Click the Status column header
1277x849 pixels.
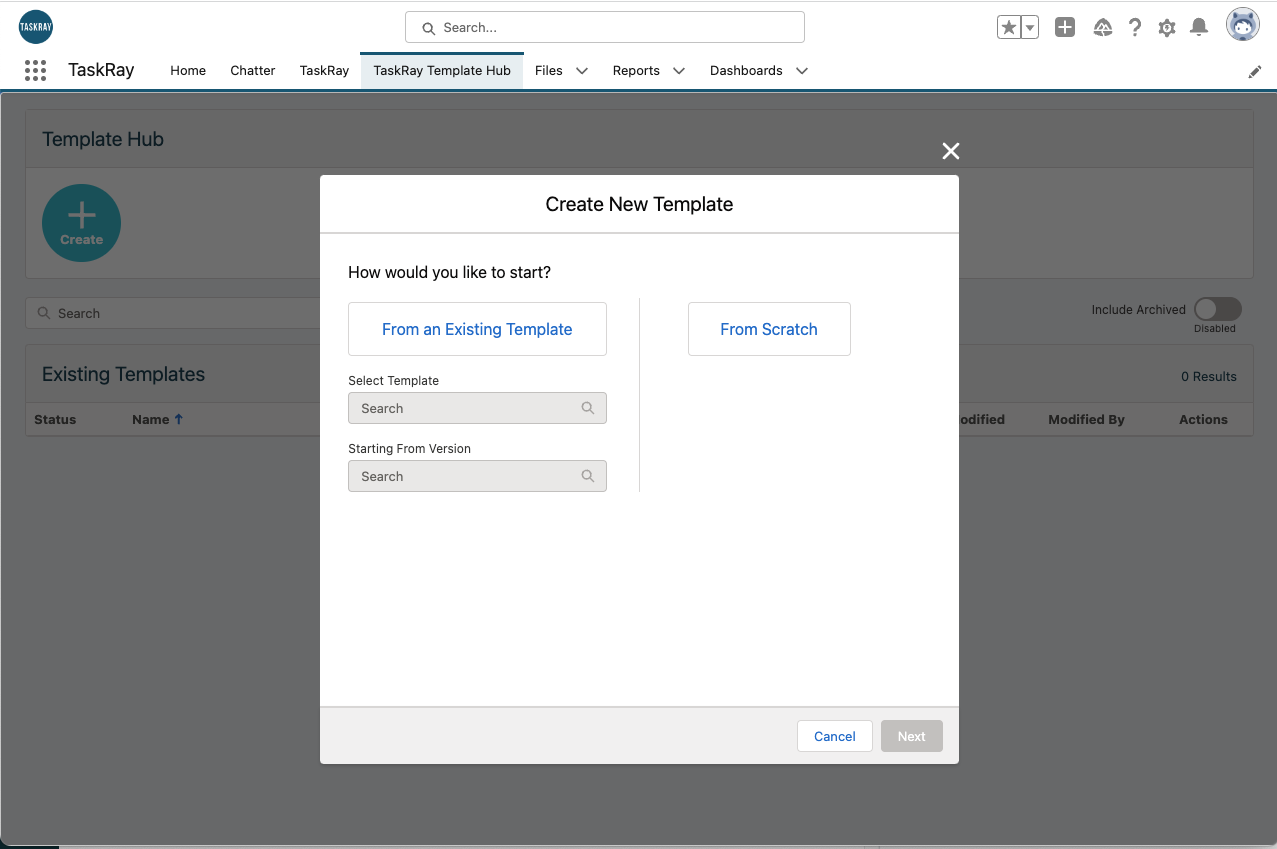55,420
